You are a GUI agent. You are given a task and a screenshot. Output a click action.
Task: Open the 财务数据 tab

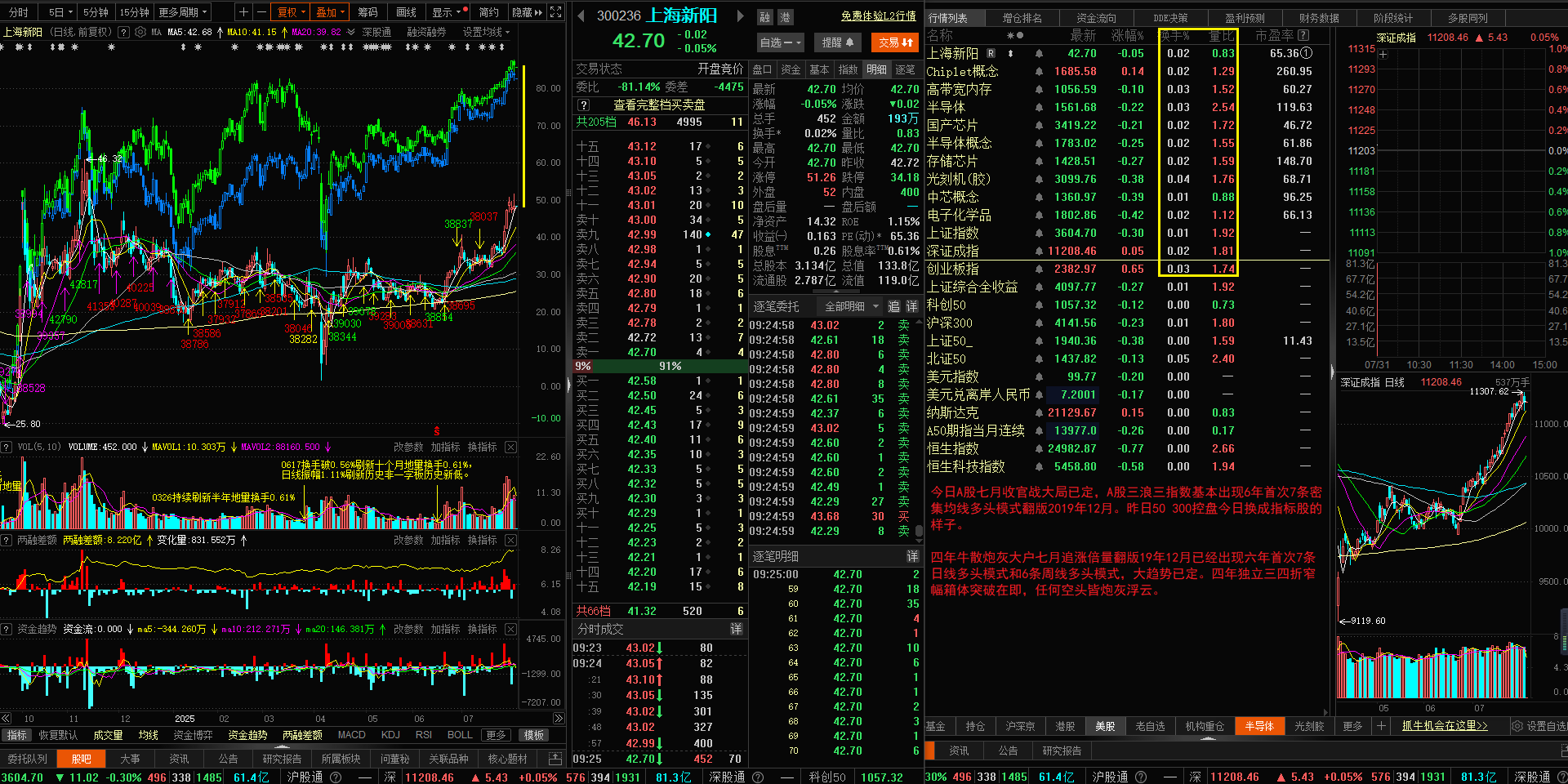click(x=1318, y=17)
